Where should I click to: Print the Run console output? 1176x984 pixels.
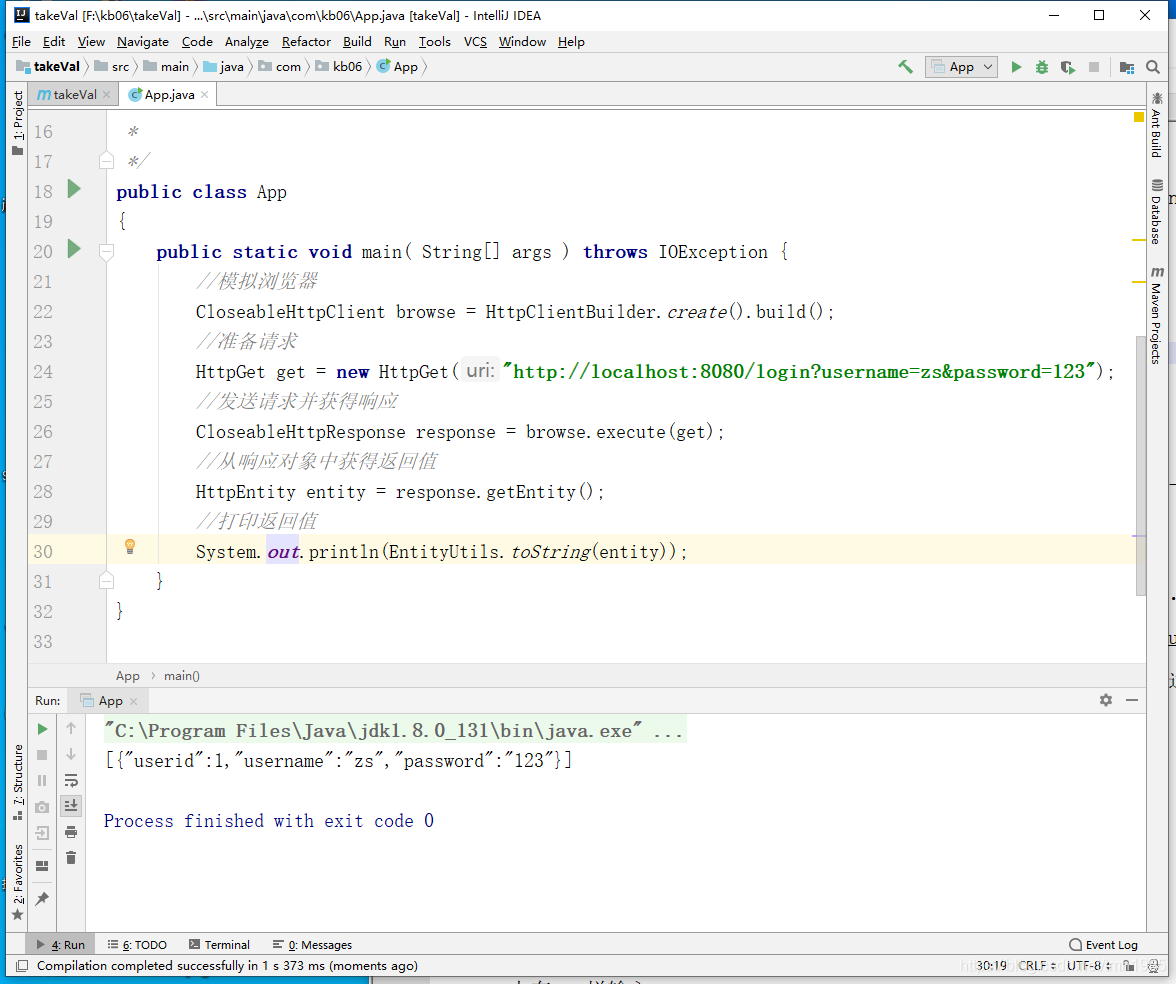pyautogui.click(x=70, y=832)
